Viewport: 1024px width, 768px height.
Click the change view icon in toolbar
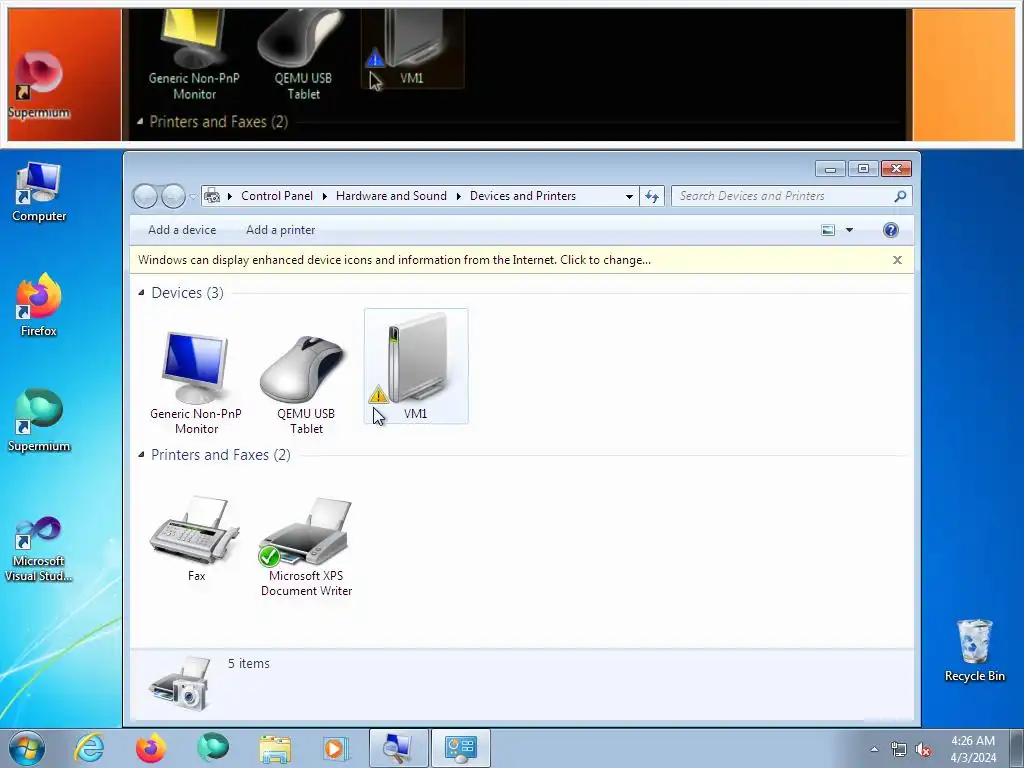828,230
